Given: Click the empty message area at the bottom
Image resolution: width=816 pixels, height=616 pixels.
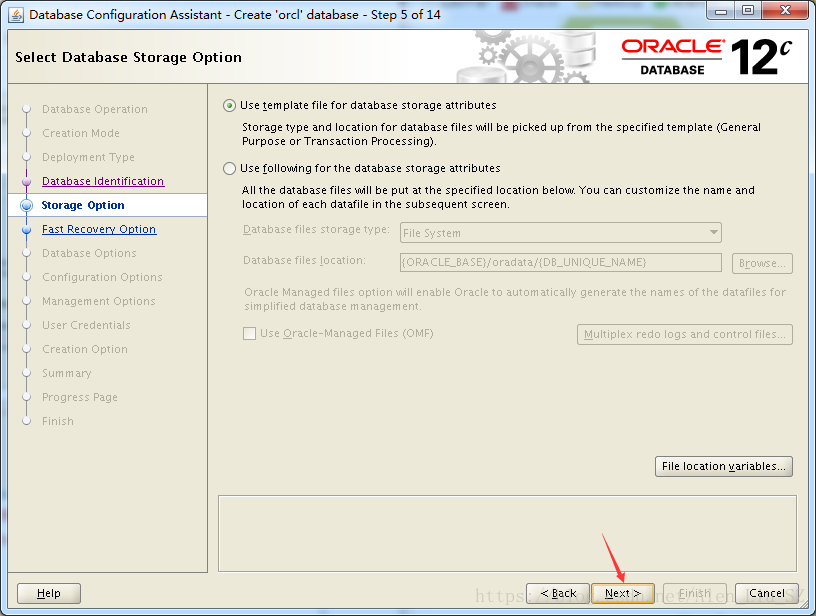Looking at the screenshot, I should click(507, 533).
